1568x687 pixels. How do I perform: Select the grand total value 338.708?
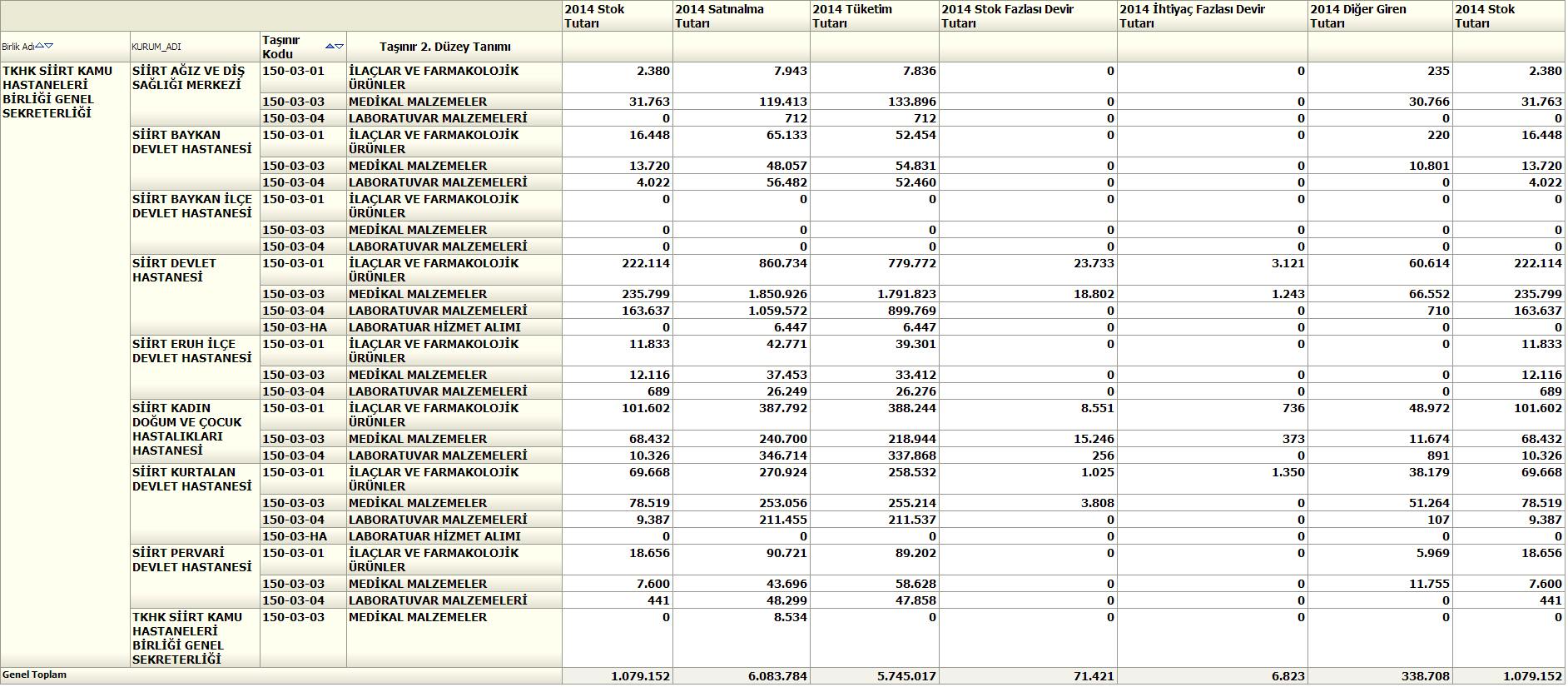1426,676
